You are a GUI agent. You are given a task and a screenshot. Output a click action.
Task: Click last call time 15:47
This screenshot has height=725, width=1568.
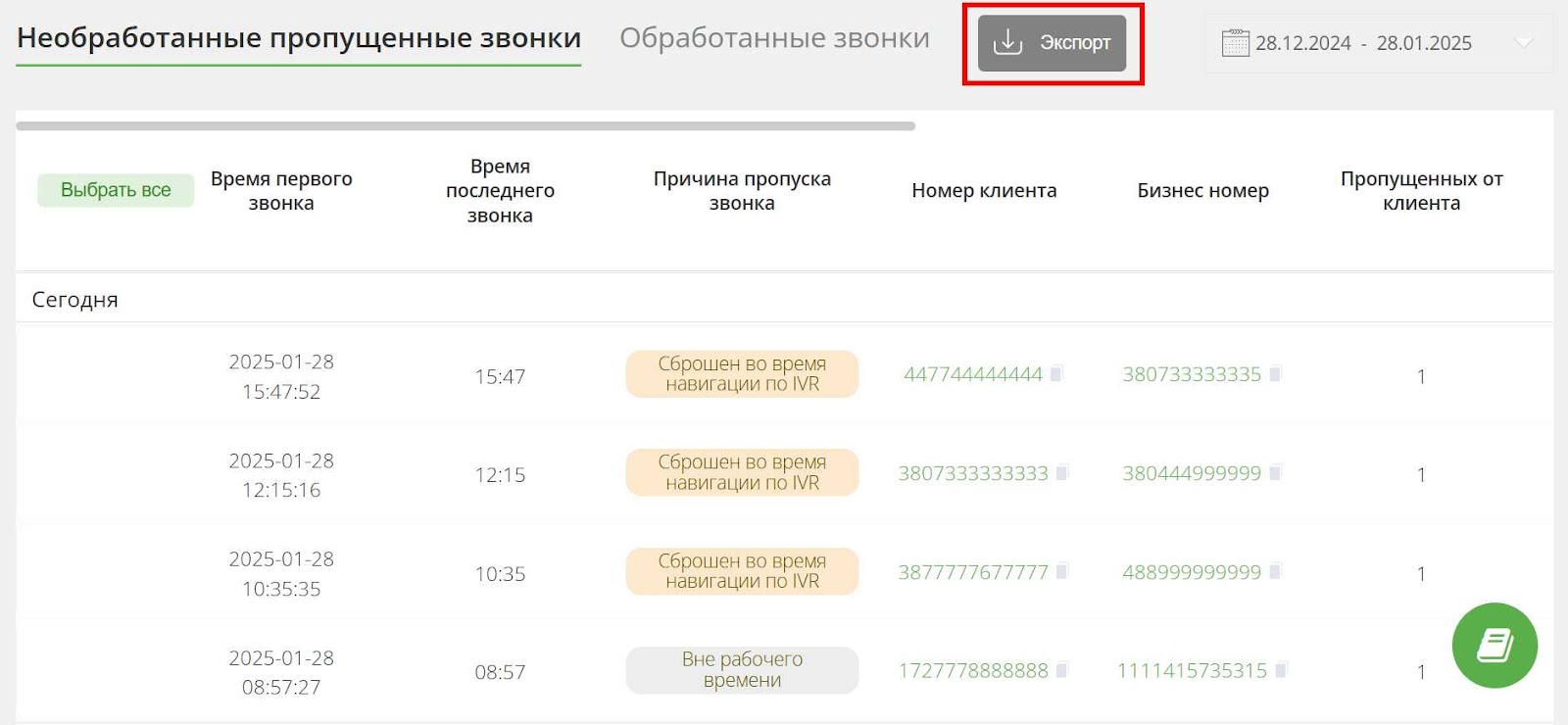(500, 377)
